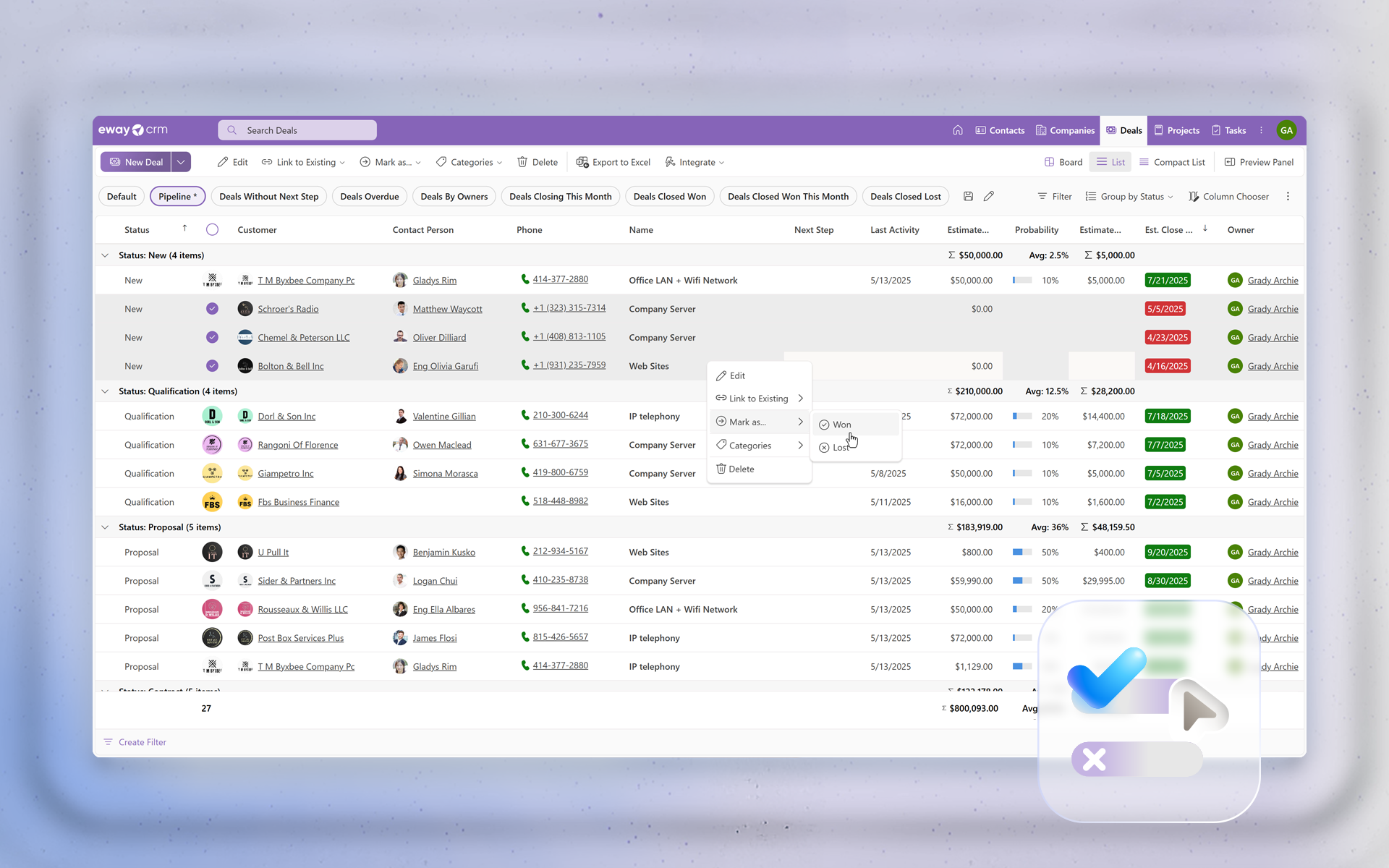The image size is (1389, 868).
Task: Click the toolbar Delete button
Action: (x=538, y=162)
